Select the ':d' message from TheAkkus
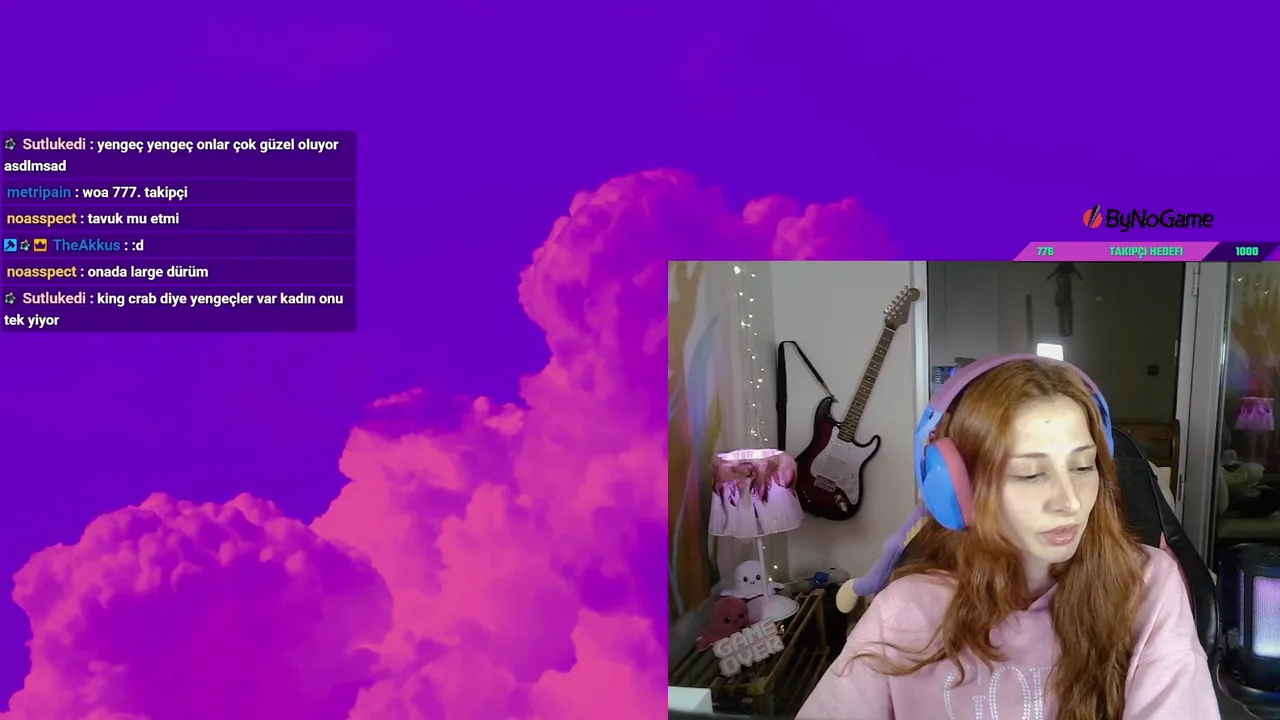 pos(138,245)
